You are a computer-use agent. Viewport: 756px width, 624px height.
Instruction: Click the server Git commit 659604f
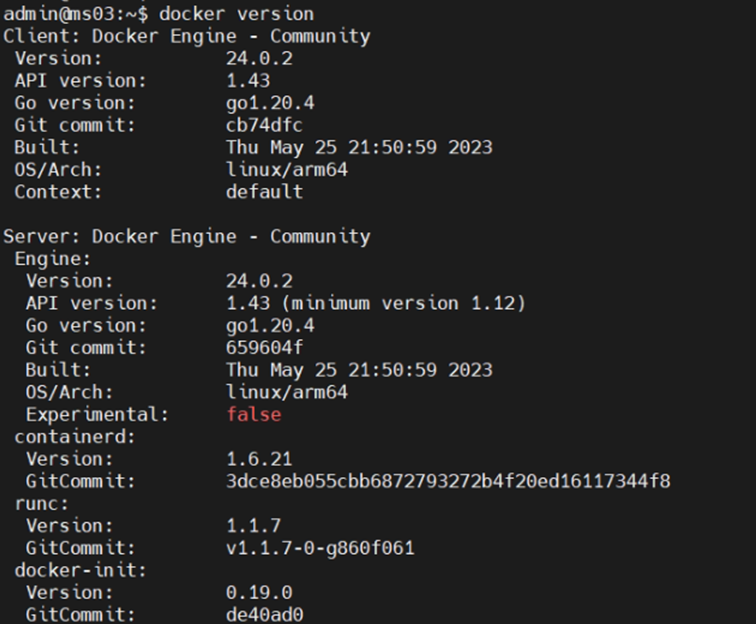click(x=264, y=348)
